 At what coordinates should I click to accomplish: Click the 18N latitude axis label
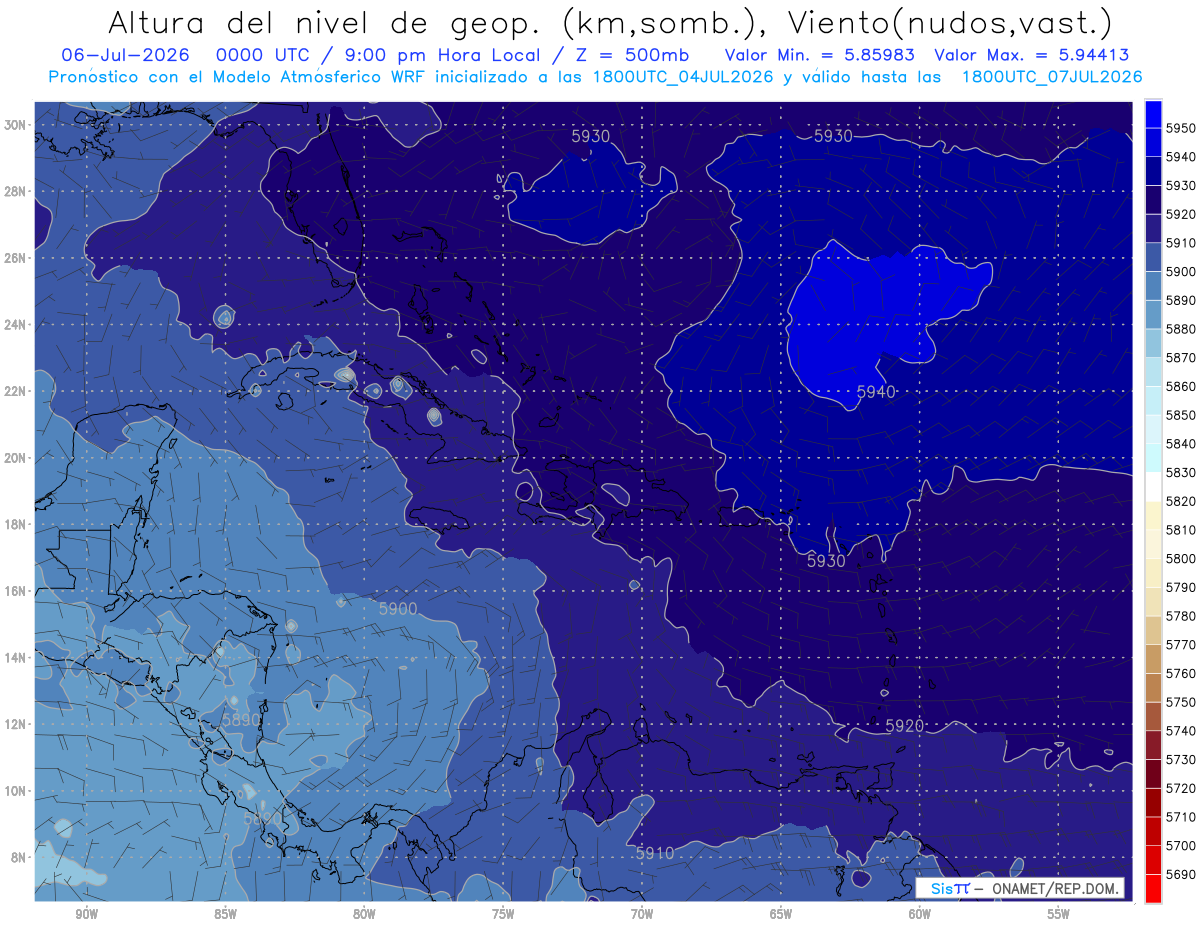coord(15,524)
